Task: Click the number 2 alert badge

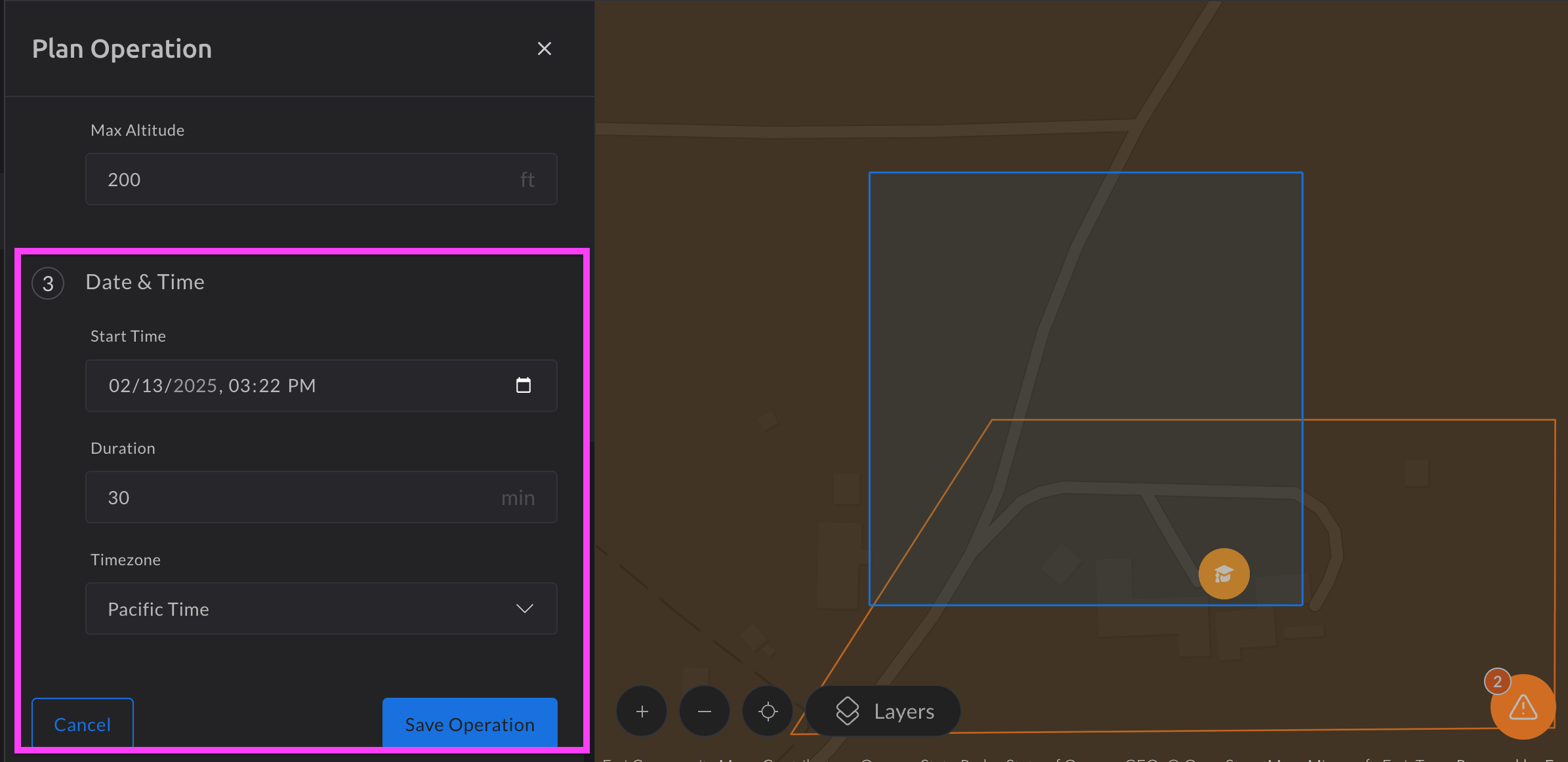Action: tap(1497, 681)
